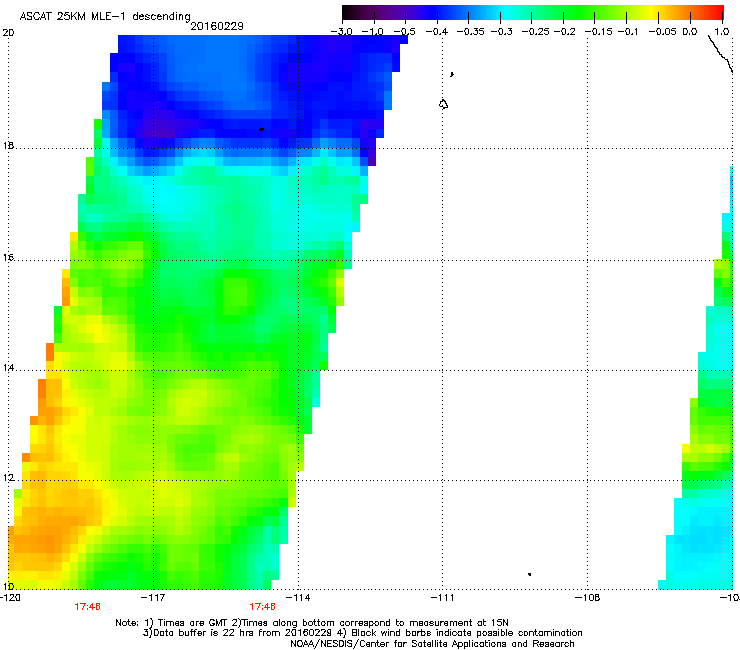Viewport: 740px width, 650px height.
Task: Select the -0.2 color scale label
Action: 564,32
